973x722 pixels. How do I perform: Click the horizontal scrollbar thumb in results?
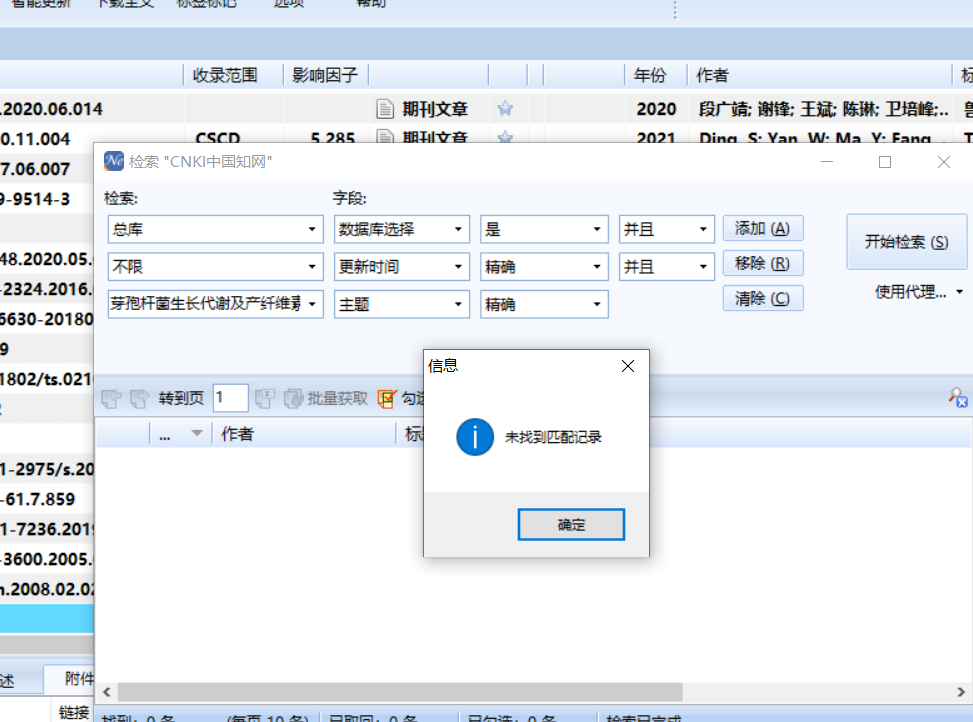[400, 692]
